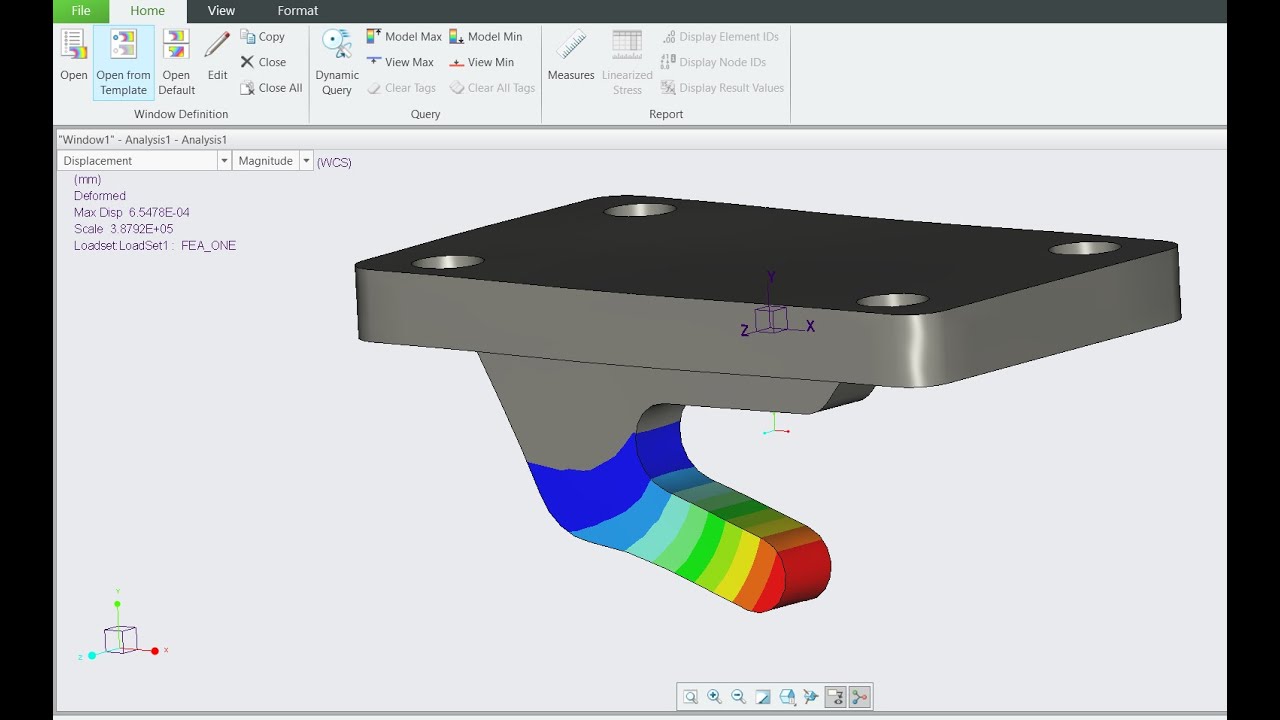Click Clear All Tags
Screen dimensions: 1280x720
pyautogui.click(x=492, y=88)
